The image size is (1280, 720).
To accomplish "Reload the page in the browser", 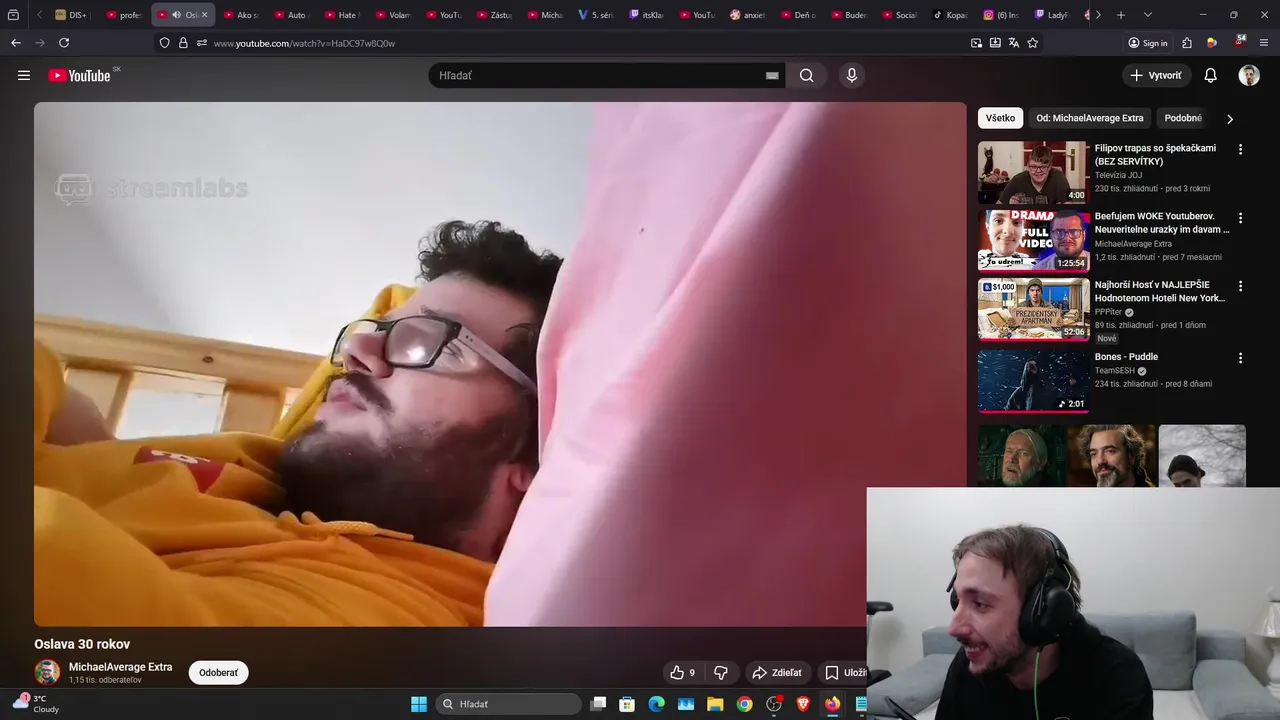I will coord(64,43).
